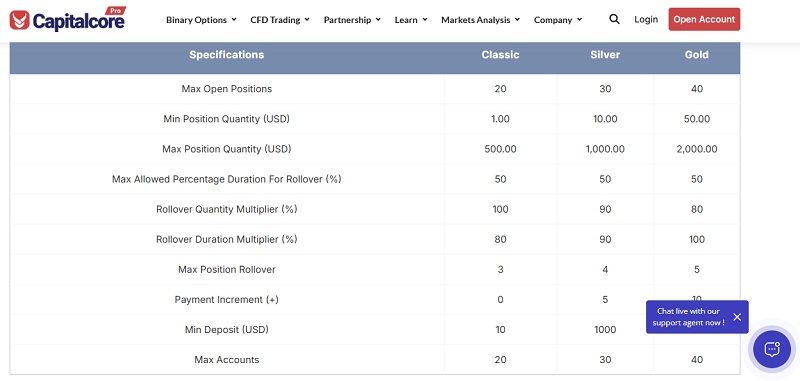
Task: Click the Classic Payment Increment value 0
Action: 500,299
